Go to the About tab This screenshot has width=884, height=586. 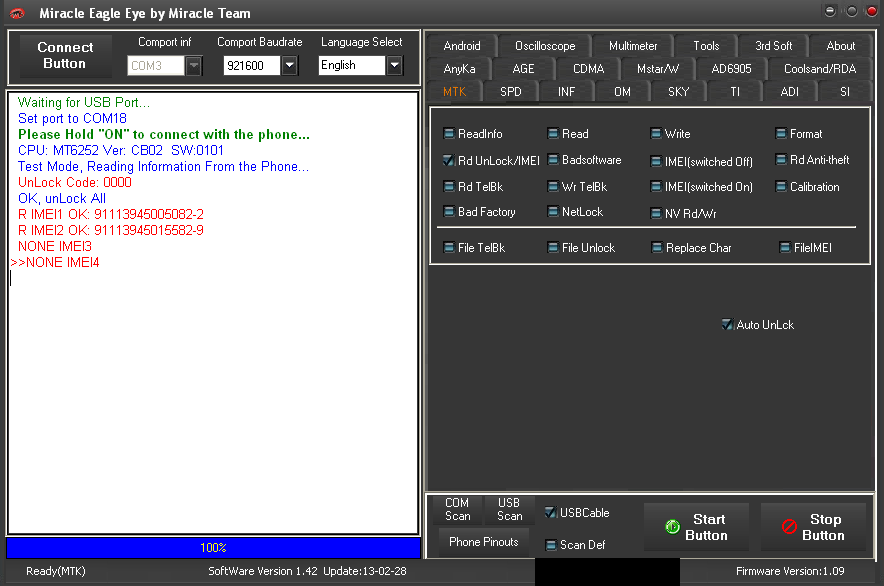841,46
